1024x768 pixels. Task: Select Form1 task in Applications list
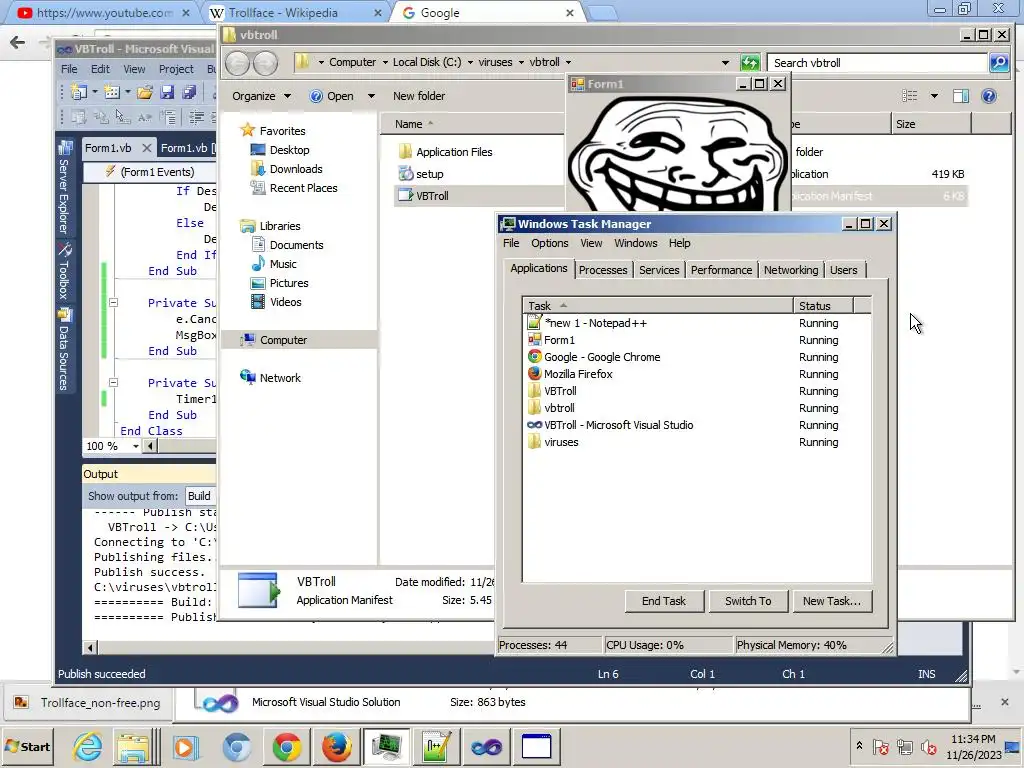point(696,340)
